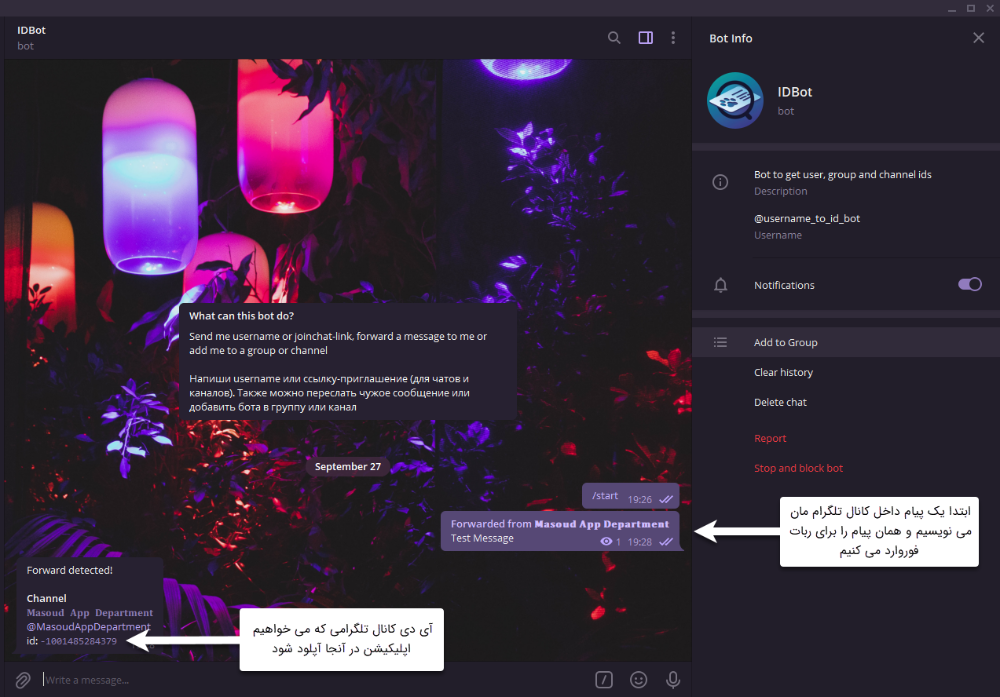
Task: Click the @username_to_id_bot username
Action: (x=807, y=218)
